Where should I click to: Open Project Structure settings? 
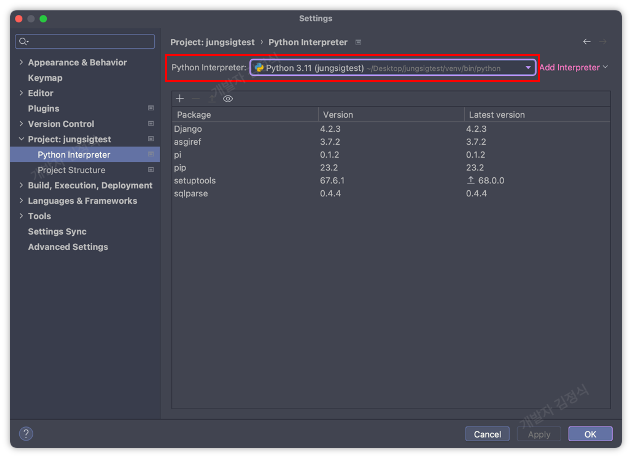point(71,170)
